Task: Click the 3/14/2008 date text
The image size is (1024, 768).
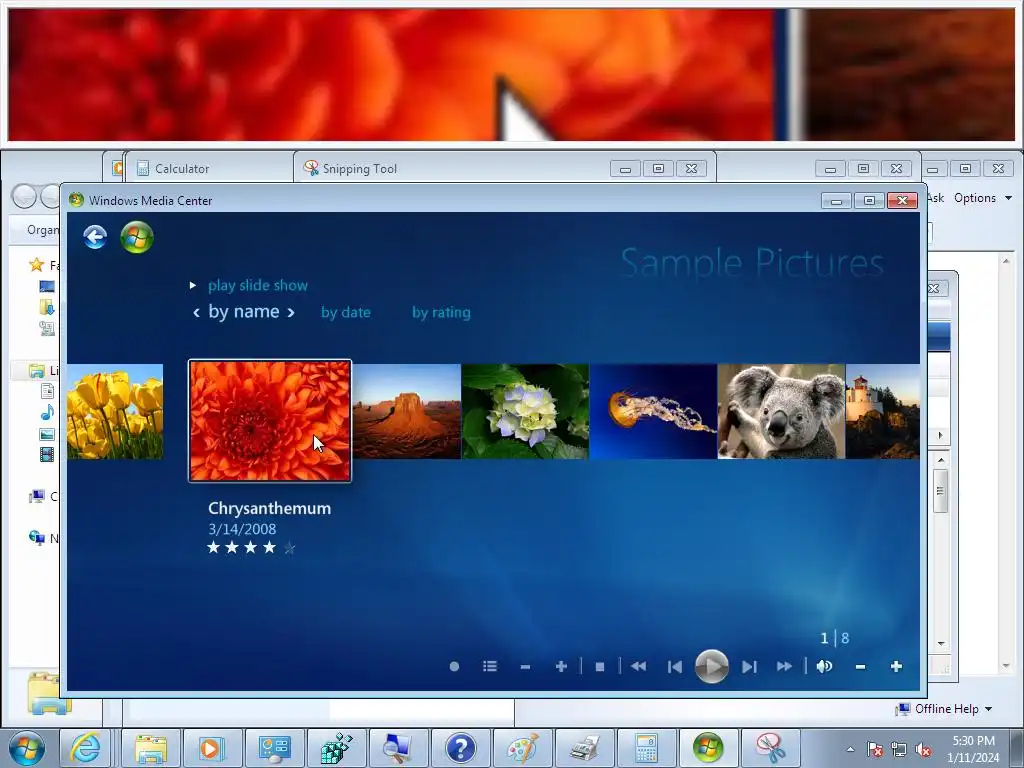Action: tap(242, 529)
